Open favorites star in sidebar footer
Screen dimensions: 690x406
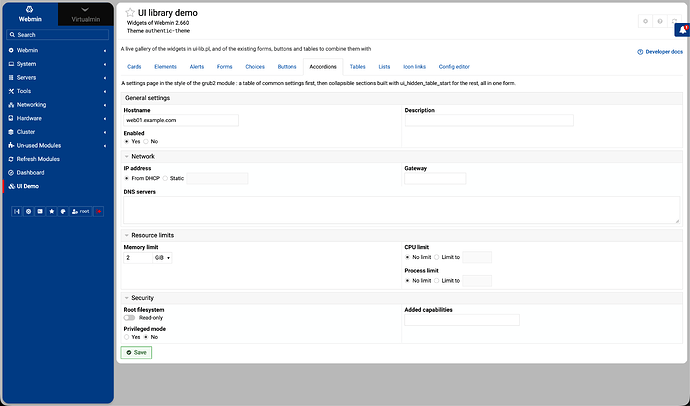click(51, 212)
